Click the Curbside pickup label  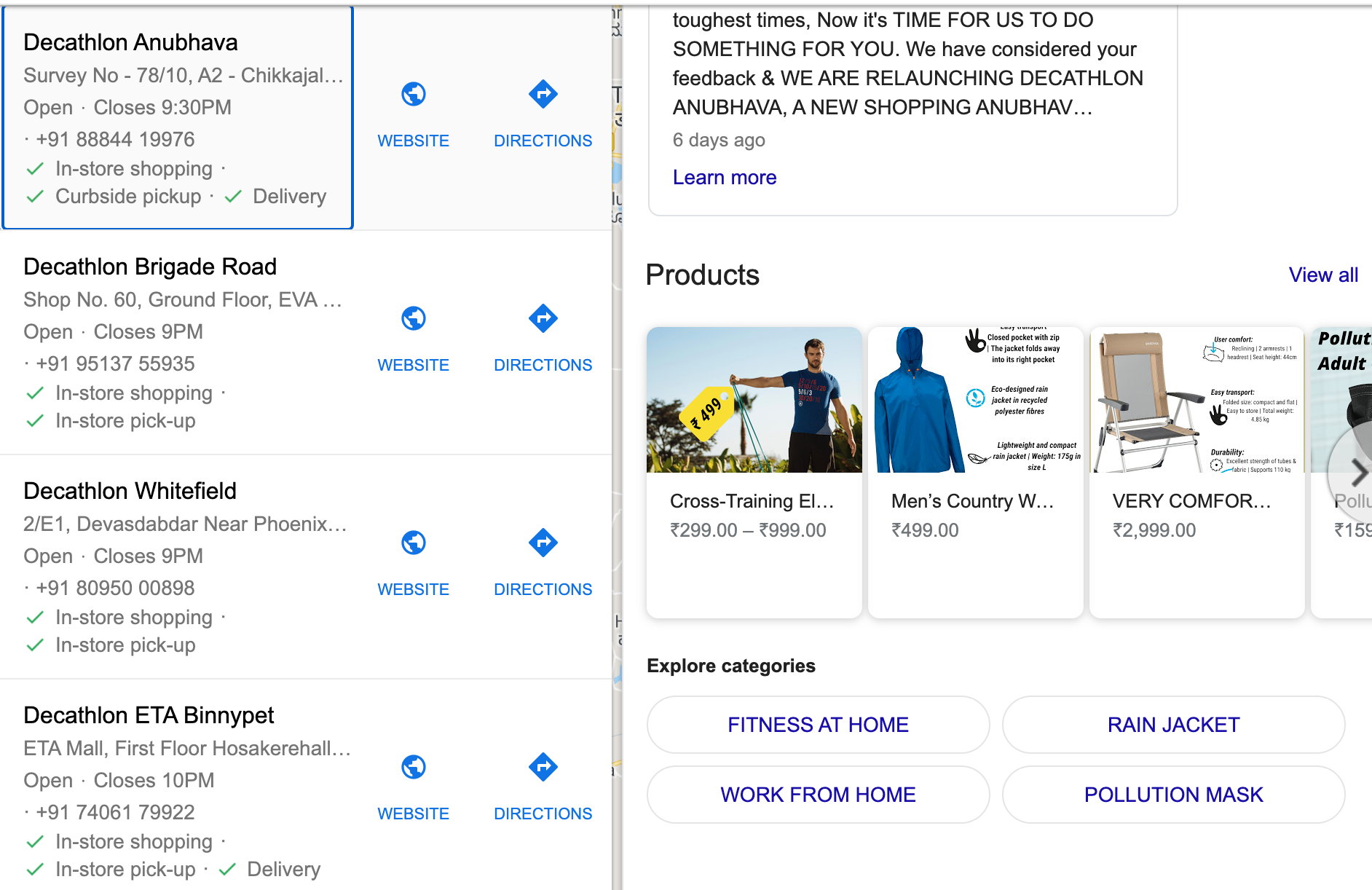tap(128, 197)
